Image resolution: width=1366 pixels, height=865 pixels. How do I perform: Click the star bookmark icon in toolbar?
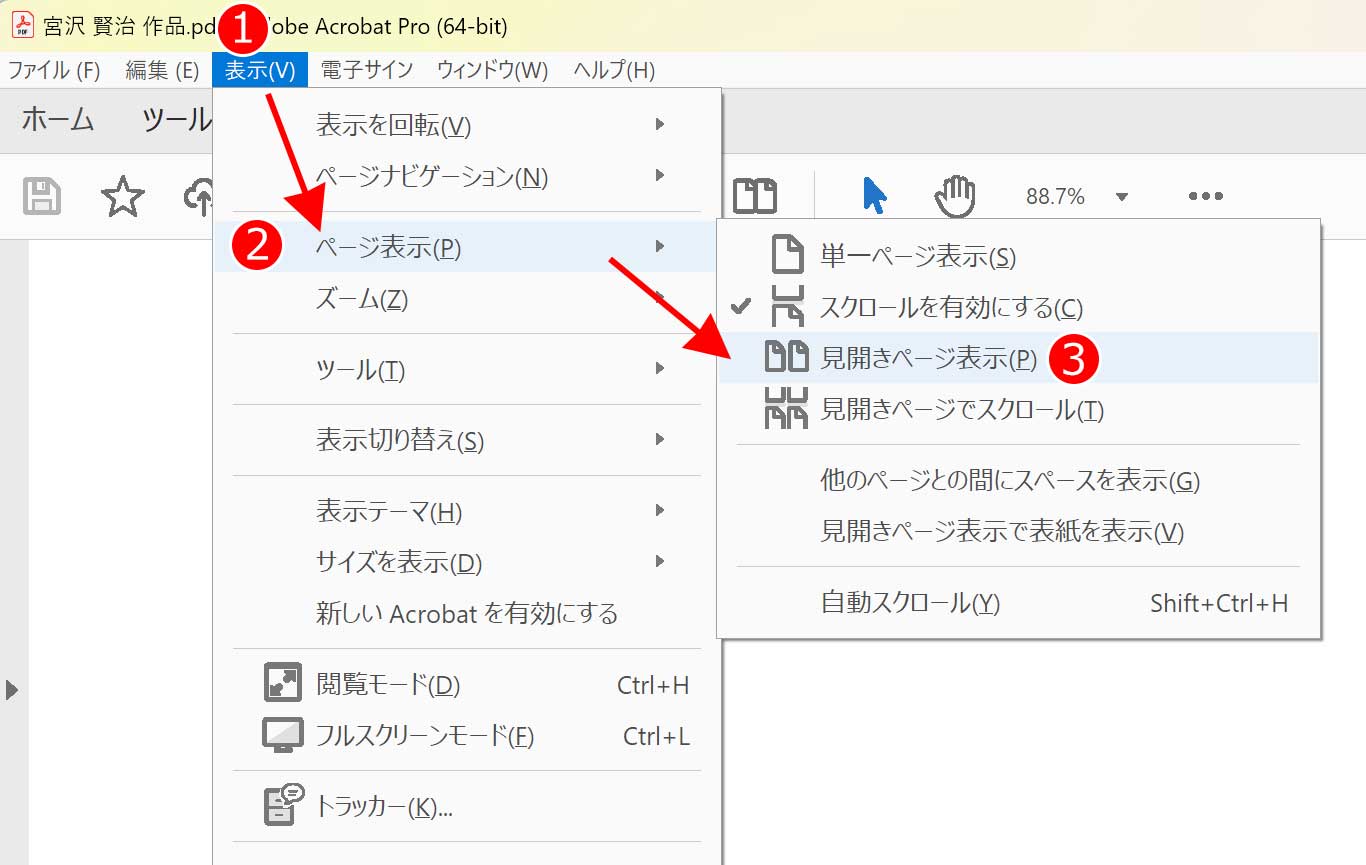coord(123,197)
